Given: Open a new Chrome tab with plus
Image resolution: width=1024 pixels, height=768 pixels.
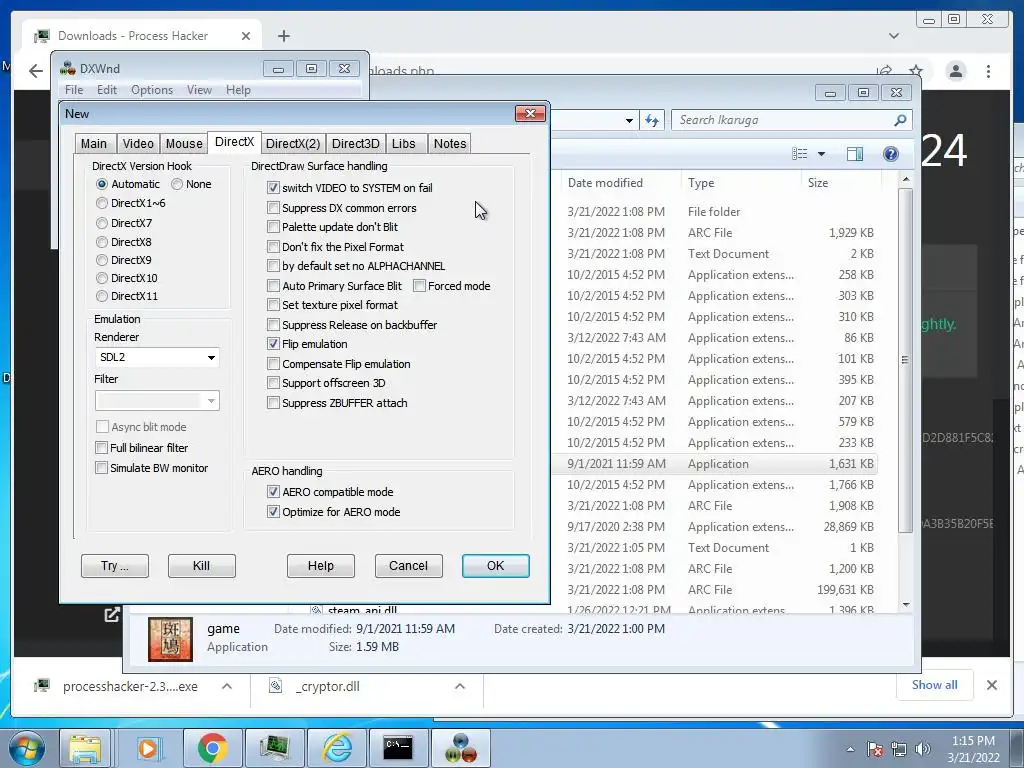Looking at the screenshot, I should (283, 36).
